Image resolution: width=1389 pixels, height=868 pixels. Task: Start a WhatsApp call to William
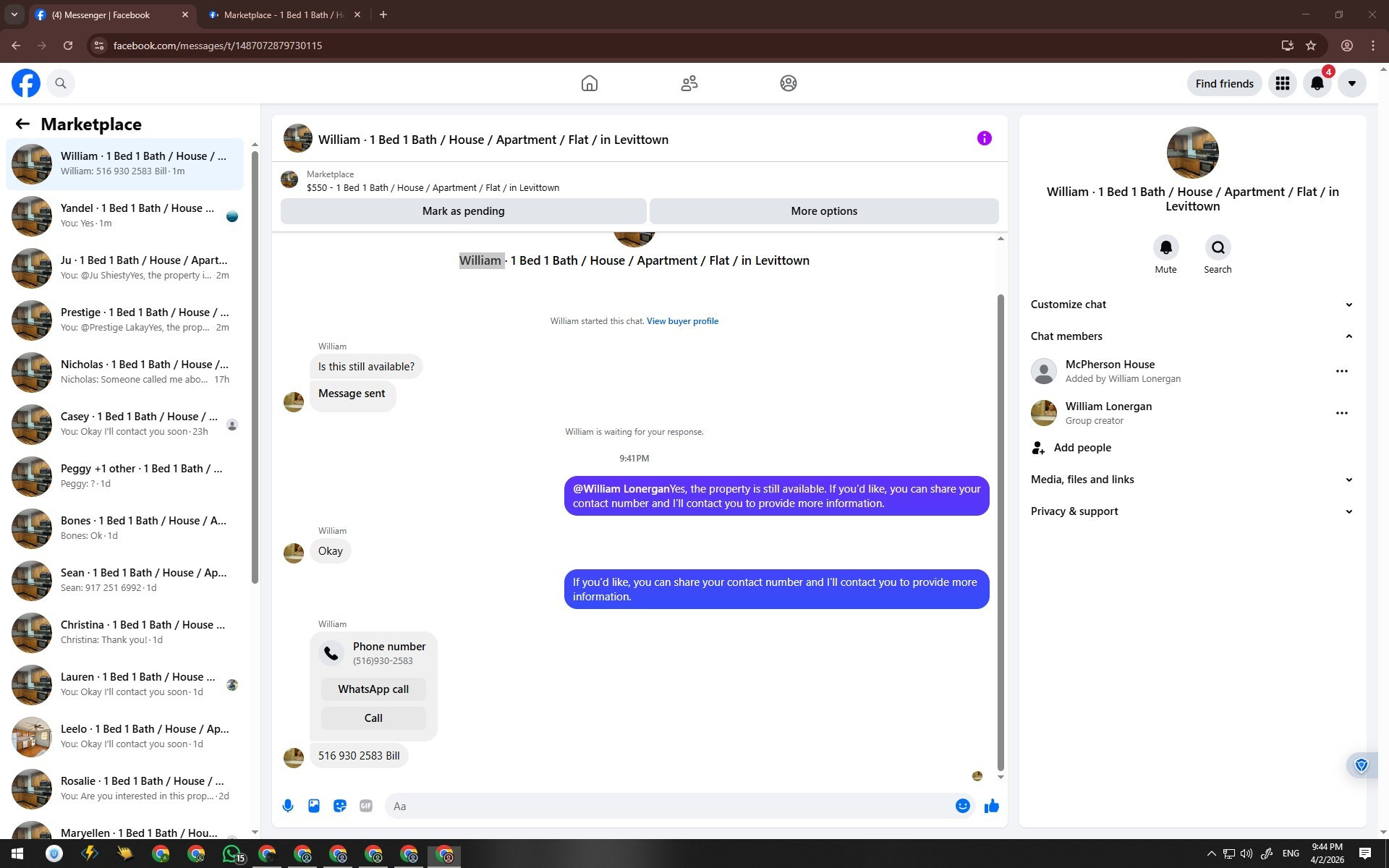[x=373, y=689]
